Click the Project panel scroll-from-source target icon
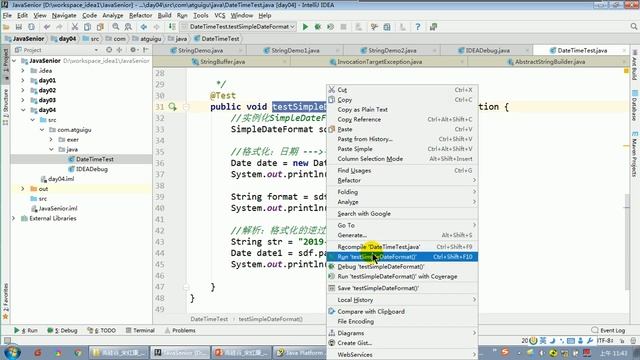This screenshot has height=360, width=640. click(109, 50)
